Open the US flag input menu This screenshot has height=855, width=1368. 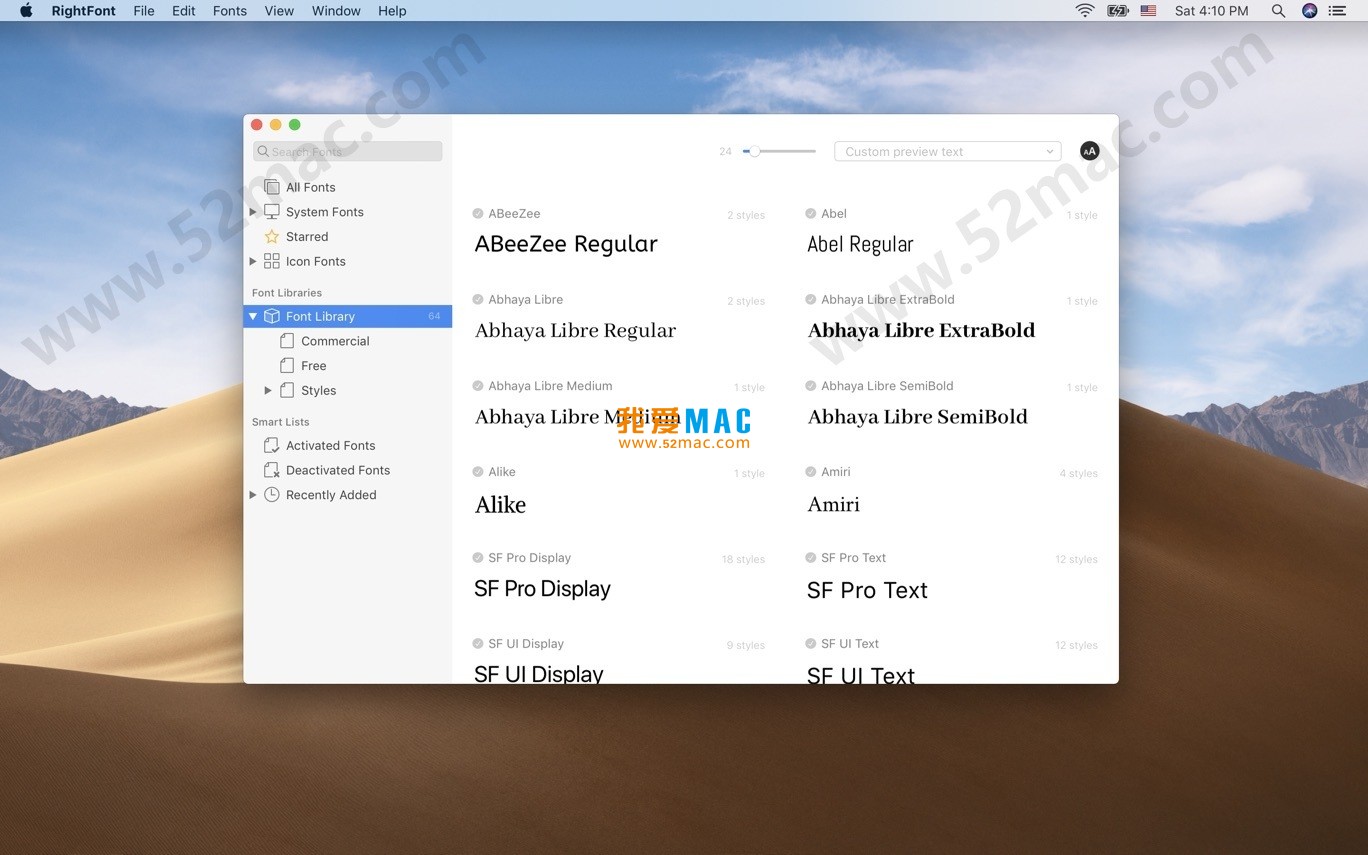[x=1148, y=11]
